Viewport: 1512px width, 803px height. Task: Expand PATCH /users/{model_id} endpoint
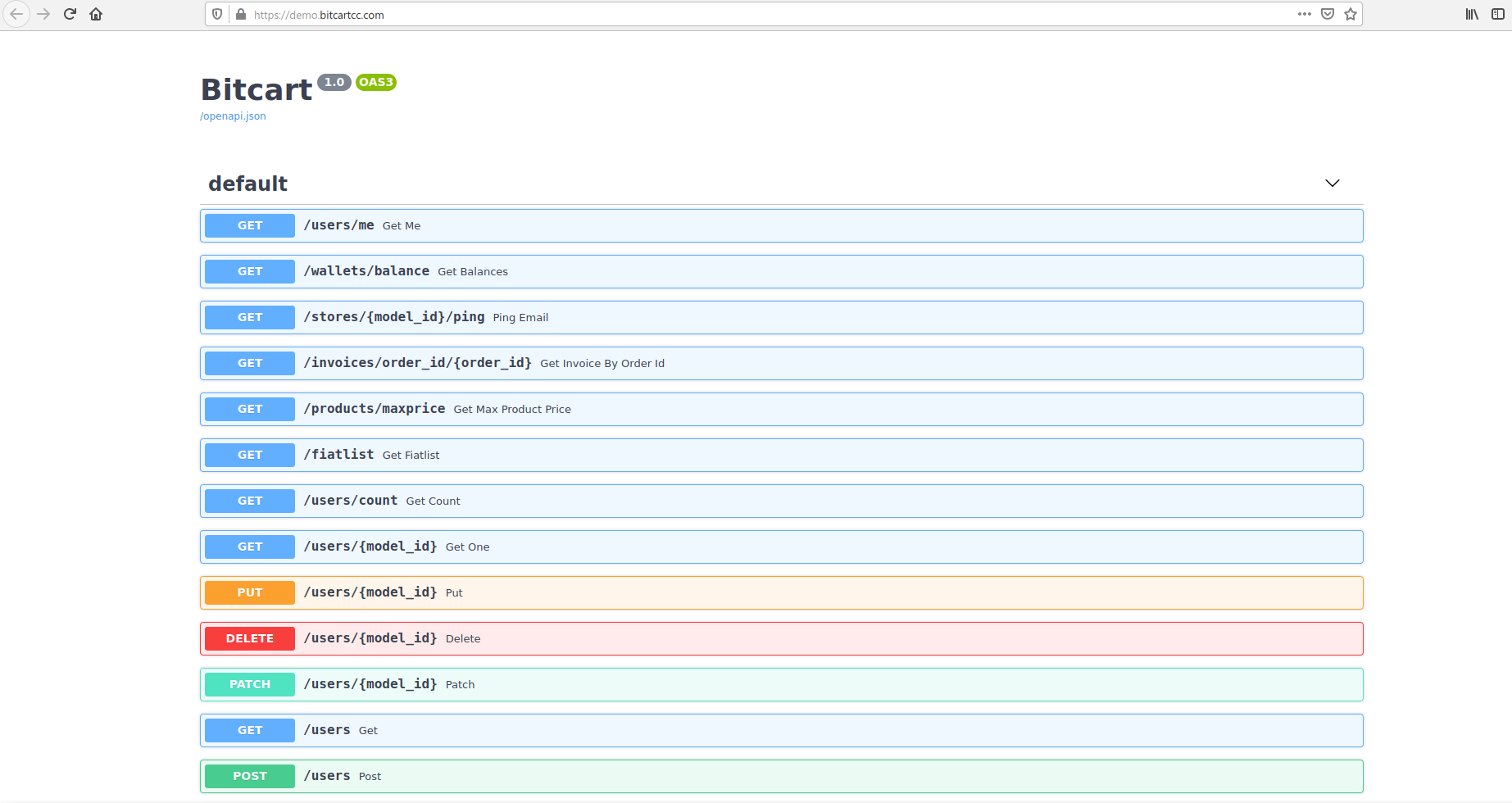(x=782, y=684)
